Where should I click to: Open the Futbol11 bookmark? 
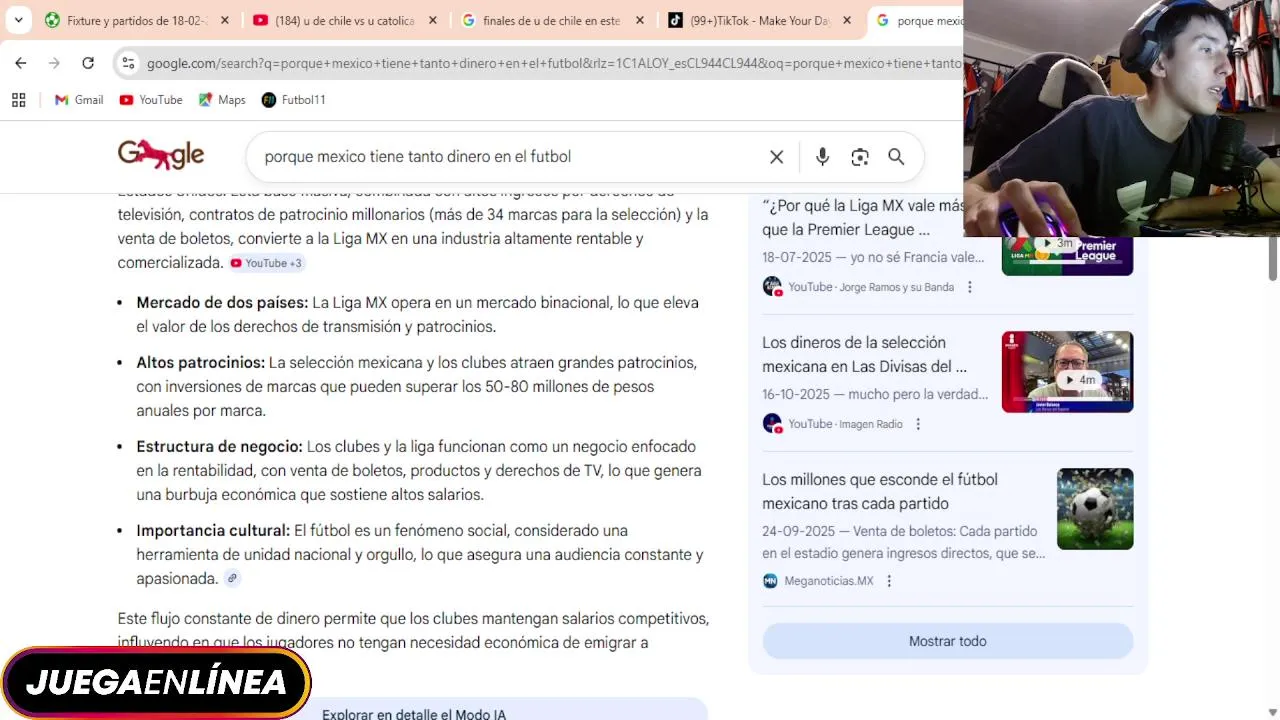tap(293, 100)
